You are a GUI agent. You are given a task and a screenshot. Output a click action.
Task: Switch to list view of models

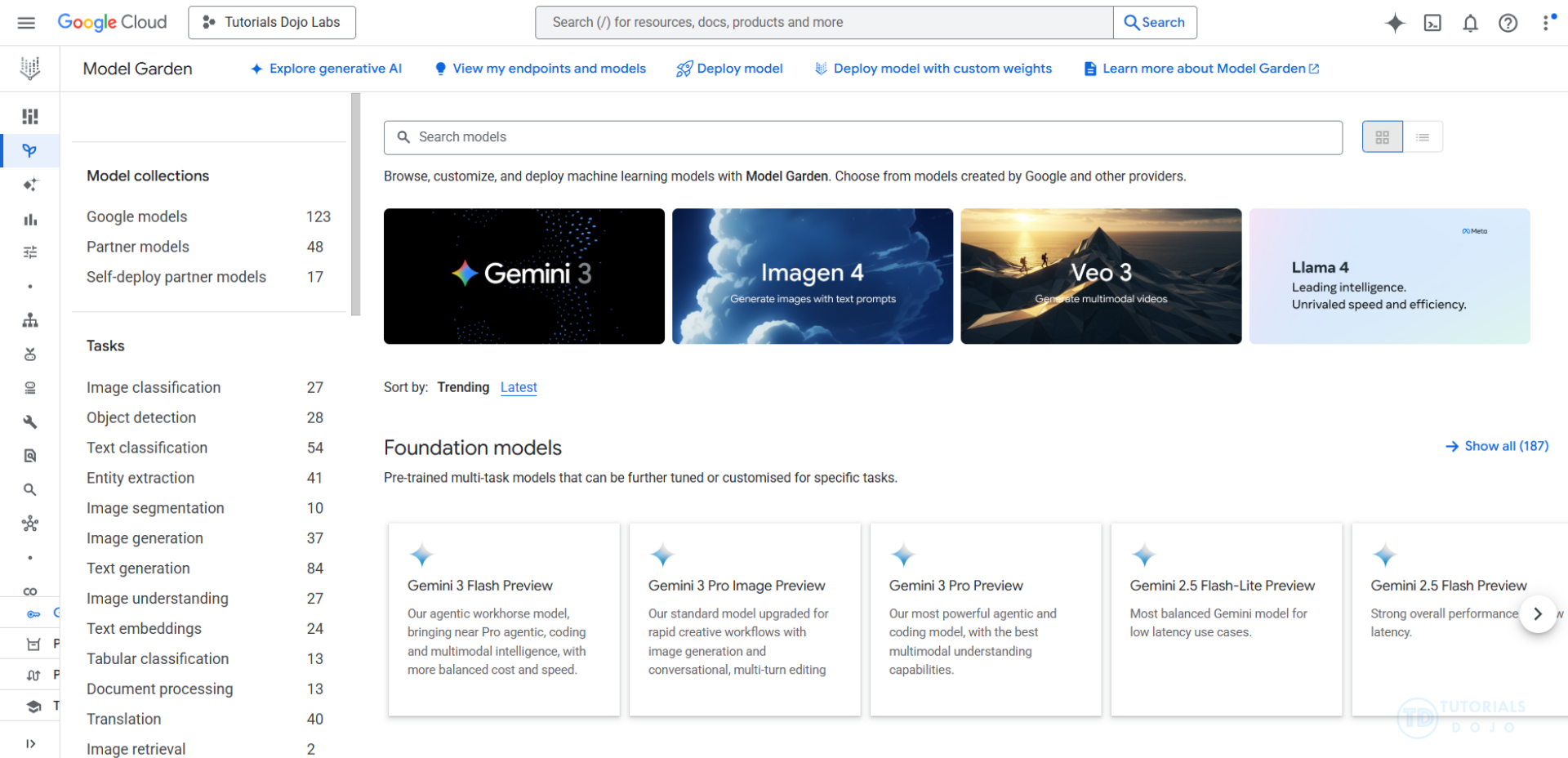tap(1423, 137)
